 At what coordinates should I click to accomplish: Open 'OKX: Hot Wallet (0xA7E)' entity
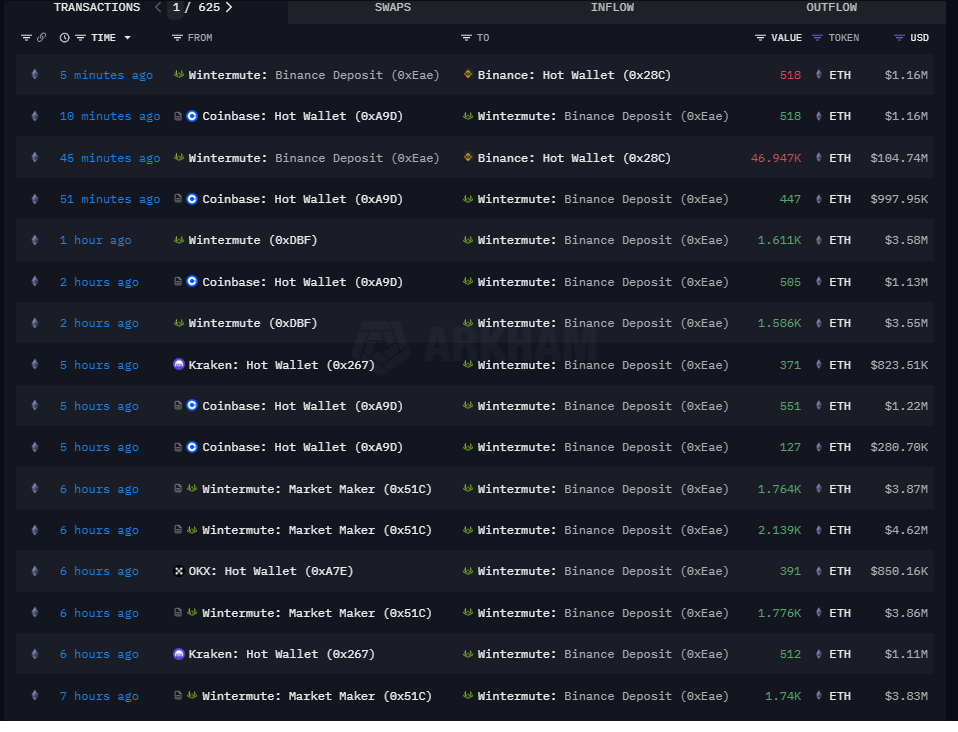[271, 571]
